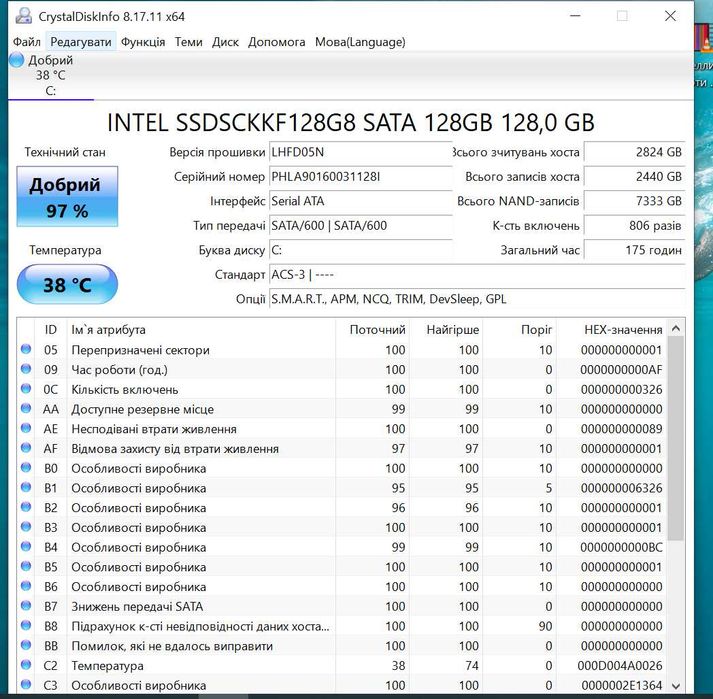Click the status orb for attribute AA
Viewport: 713px width, 699px height.
coord(26,408)
